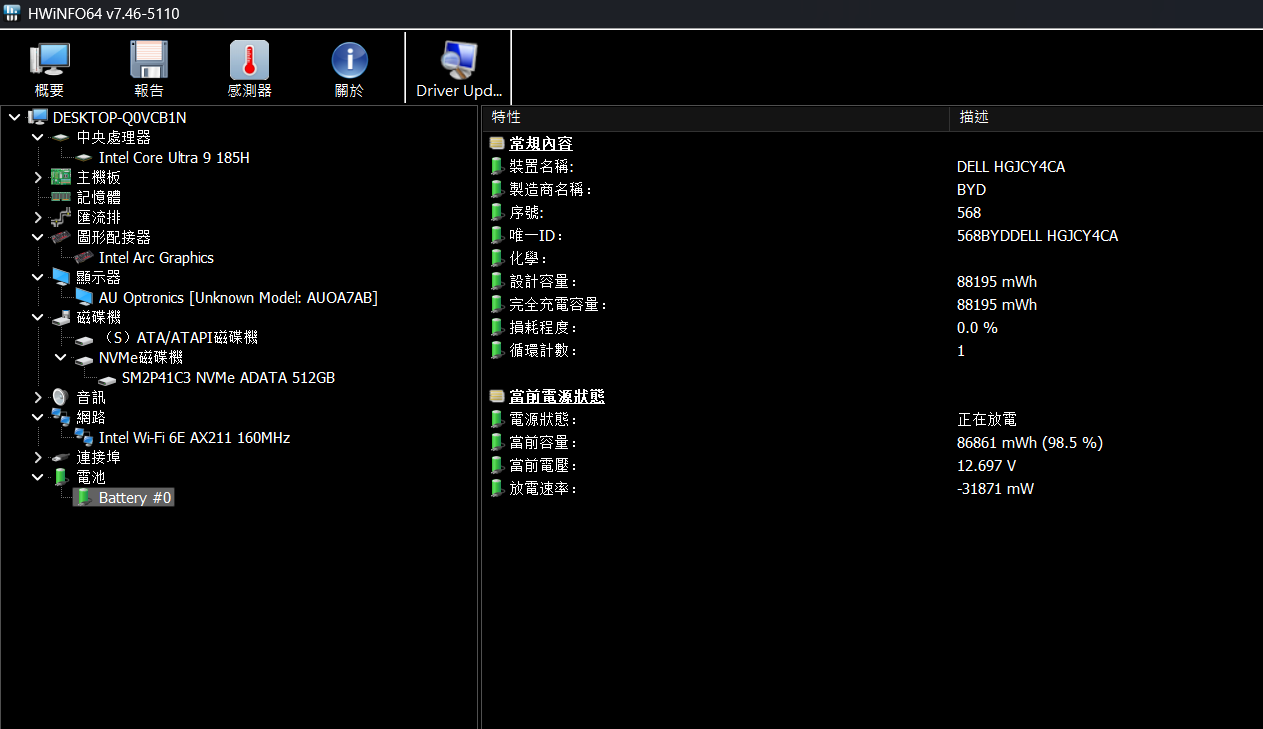Click the port icon beside 連接埠

pyautogui.click(x=61, y=457)
